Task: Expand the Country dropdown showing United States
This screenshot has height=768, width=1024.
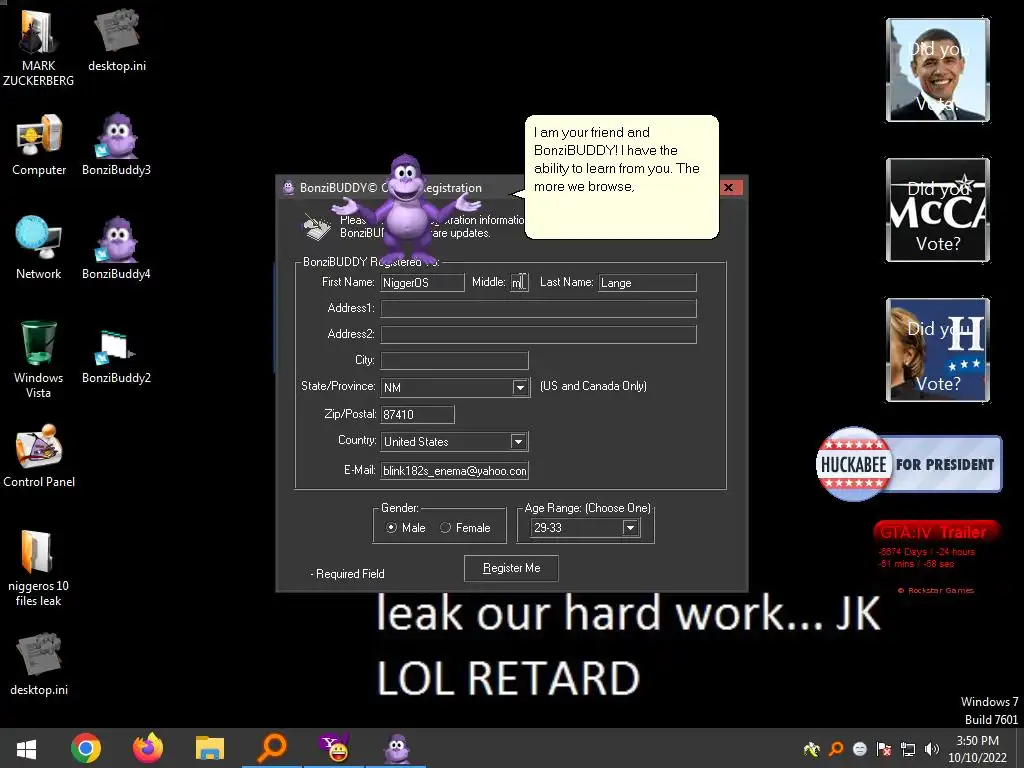Action: tap(518, 441)
